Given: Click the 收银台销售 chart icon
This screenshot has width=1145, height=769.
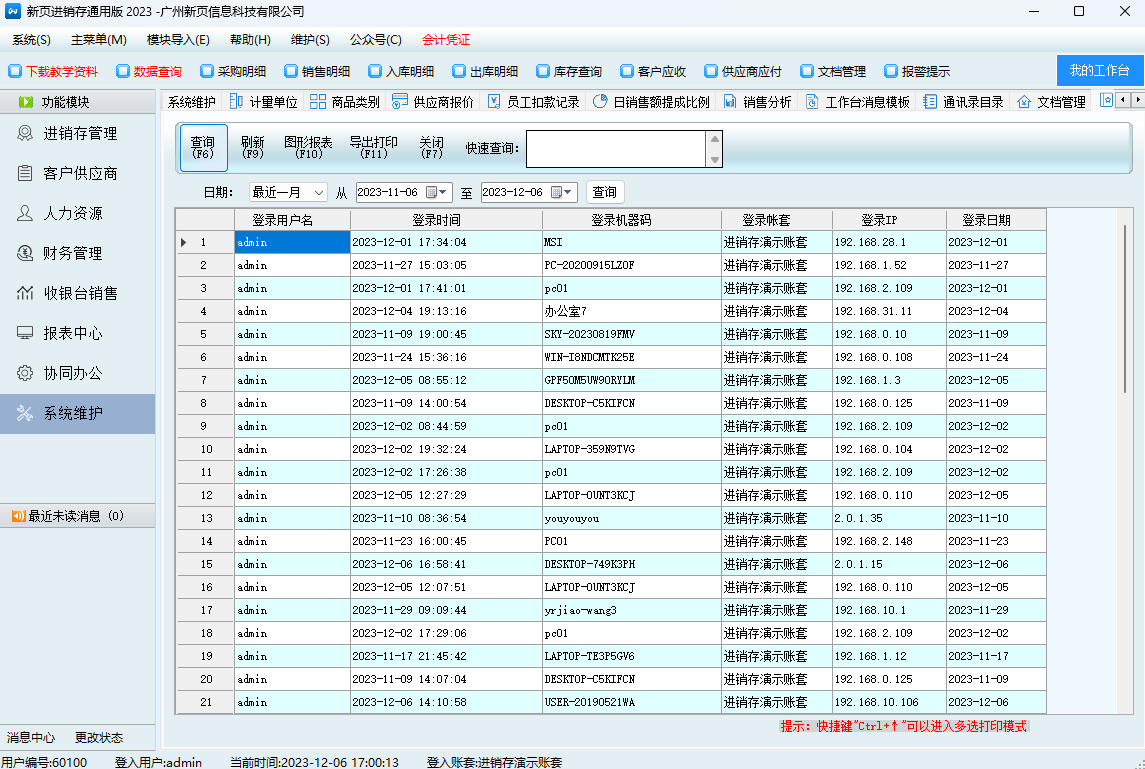Looking at the screenshot, I should [25, 293].
